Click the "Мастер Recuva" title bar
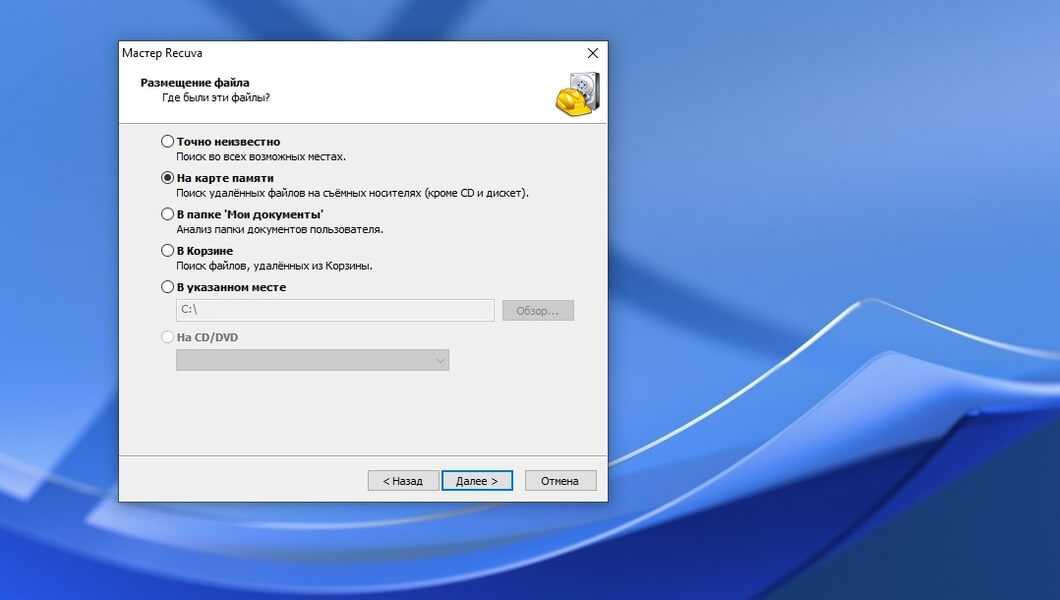This screenshot has height=600, width=1060. [x=300, y=53]
